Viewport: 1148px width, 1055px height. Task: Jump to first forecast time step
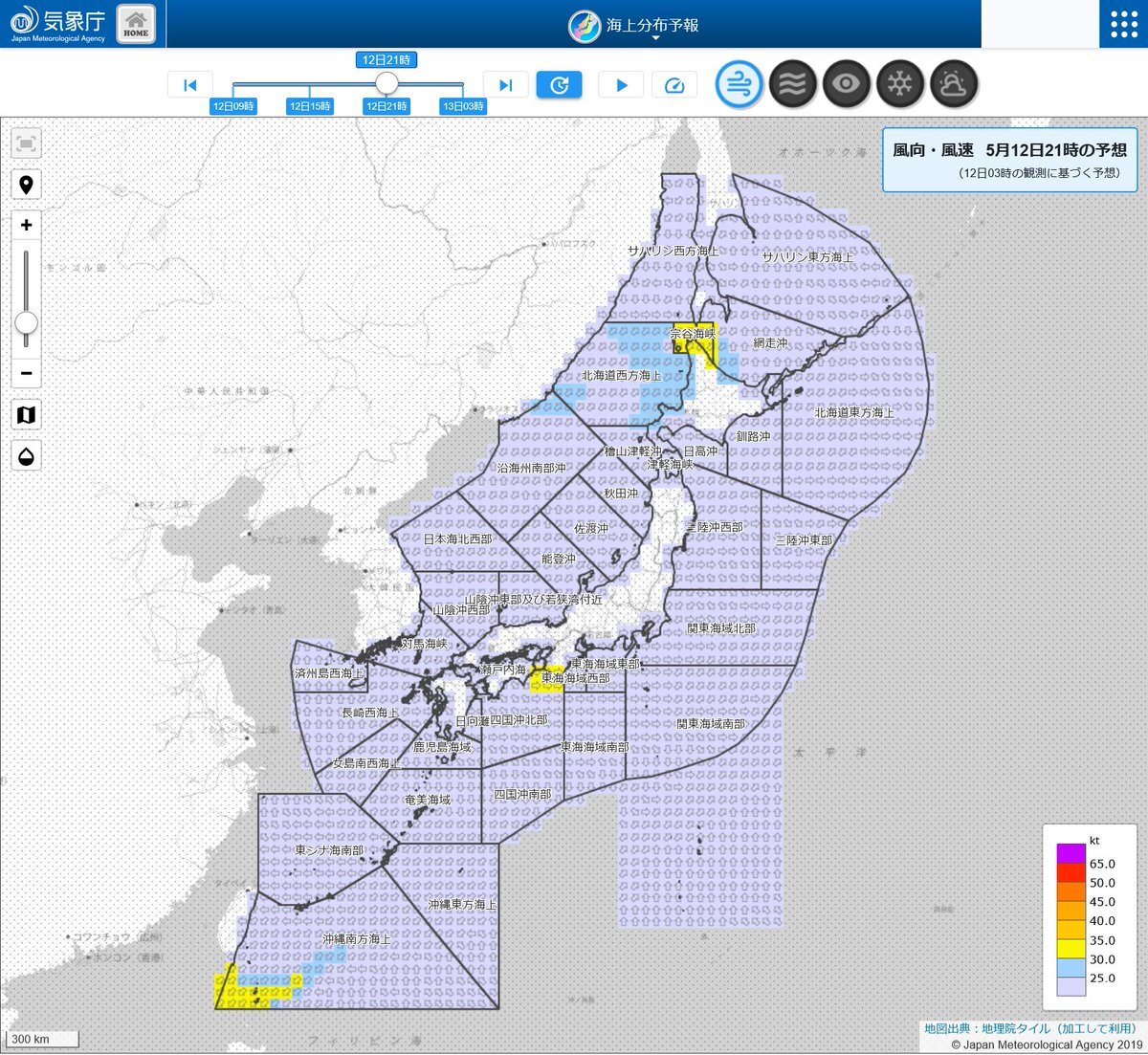click(x=189, y=85)
